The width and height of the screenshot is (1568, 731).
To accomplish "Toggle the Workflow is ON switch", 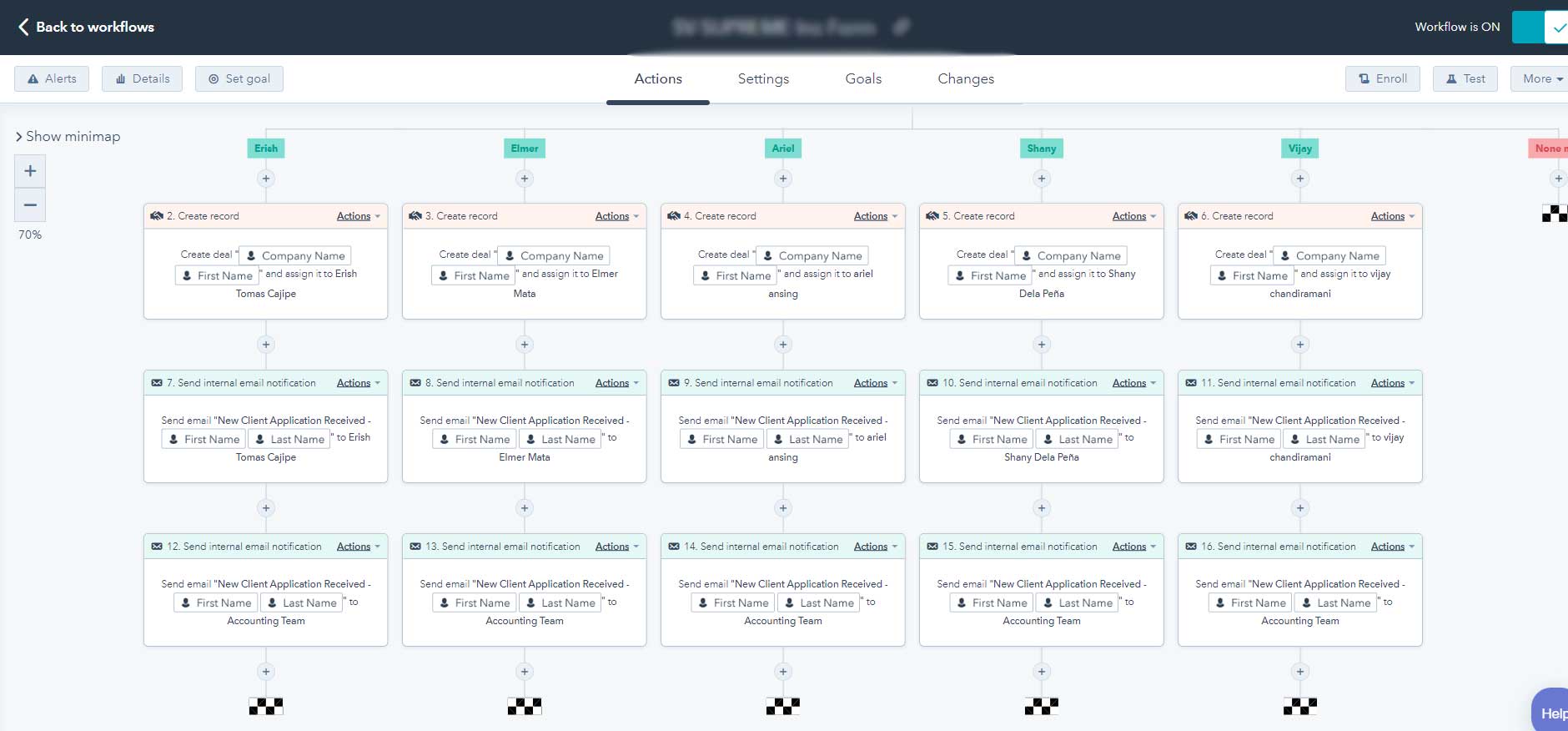I will (x=1540, y=28).
